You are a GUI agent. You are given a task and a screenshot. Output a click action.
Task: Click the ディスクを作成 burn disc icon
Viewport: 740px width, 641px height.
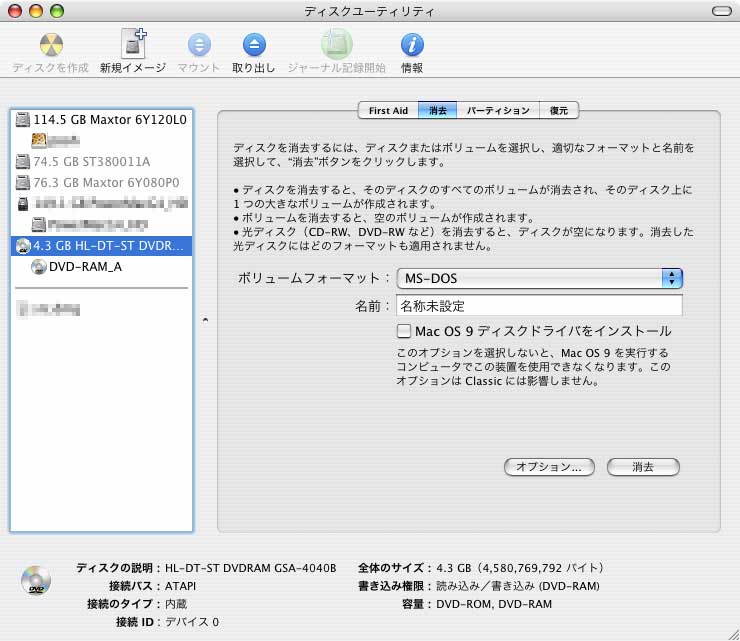[x=51, y=45]
